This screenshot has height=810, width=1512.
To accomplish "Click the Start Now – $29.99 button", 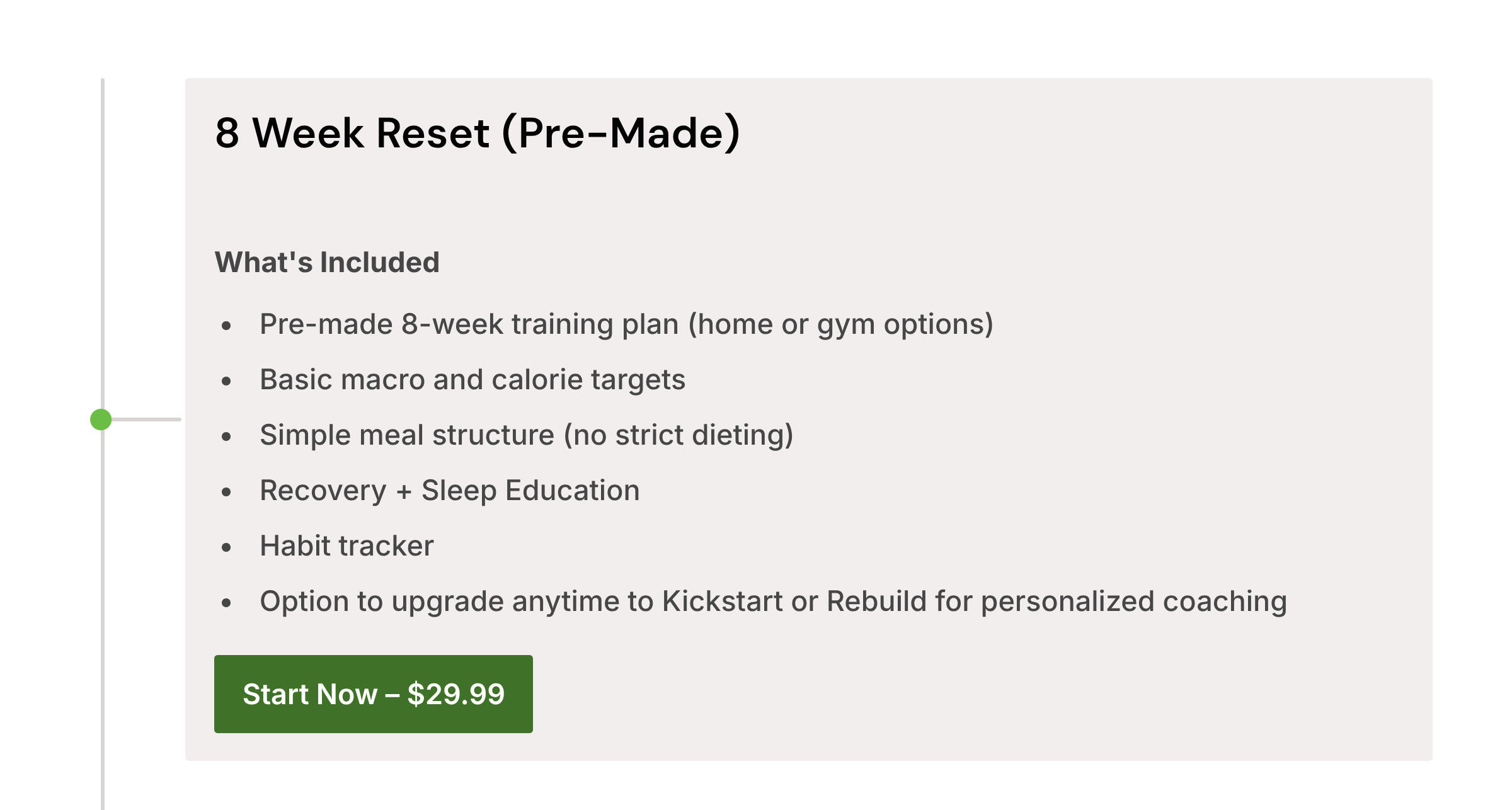I will click(373, 694).
